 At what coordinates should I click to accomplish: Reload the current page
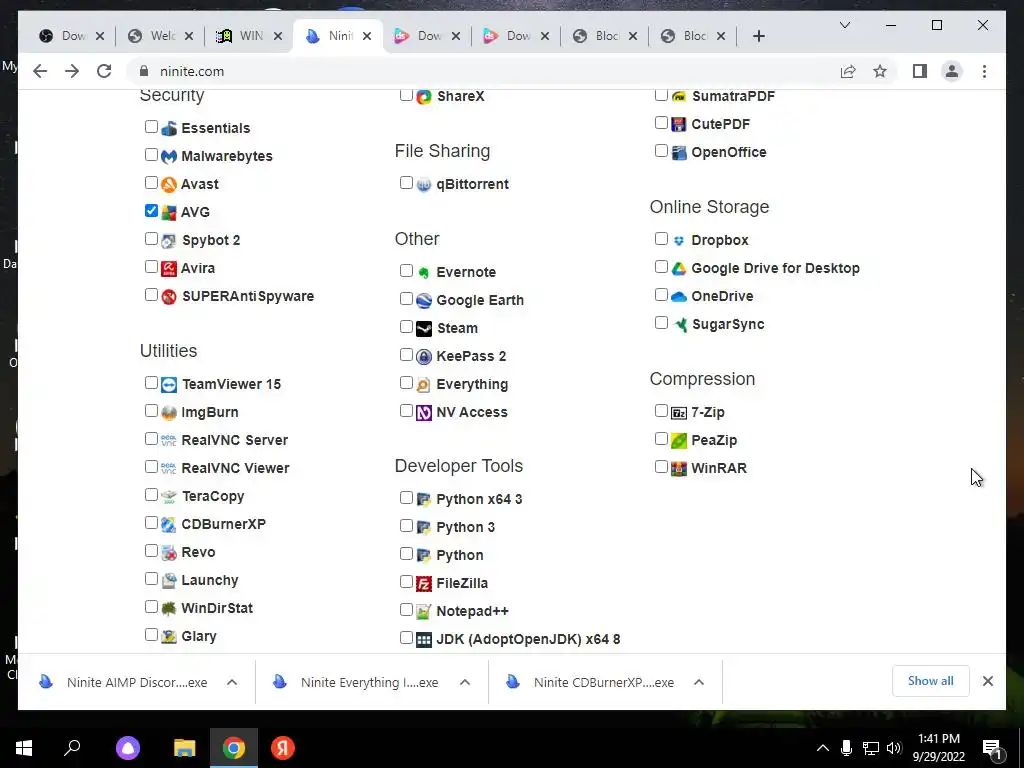point(104,71)
